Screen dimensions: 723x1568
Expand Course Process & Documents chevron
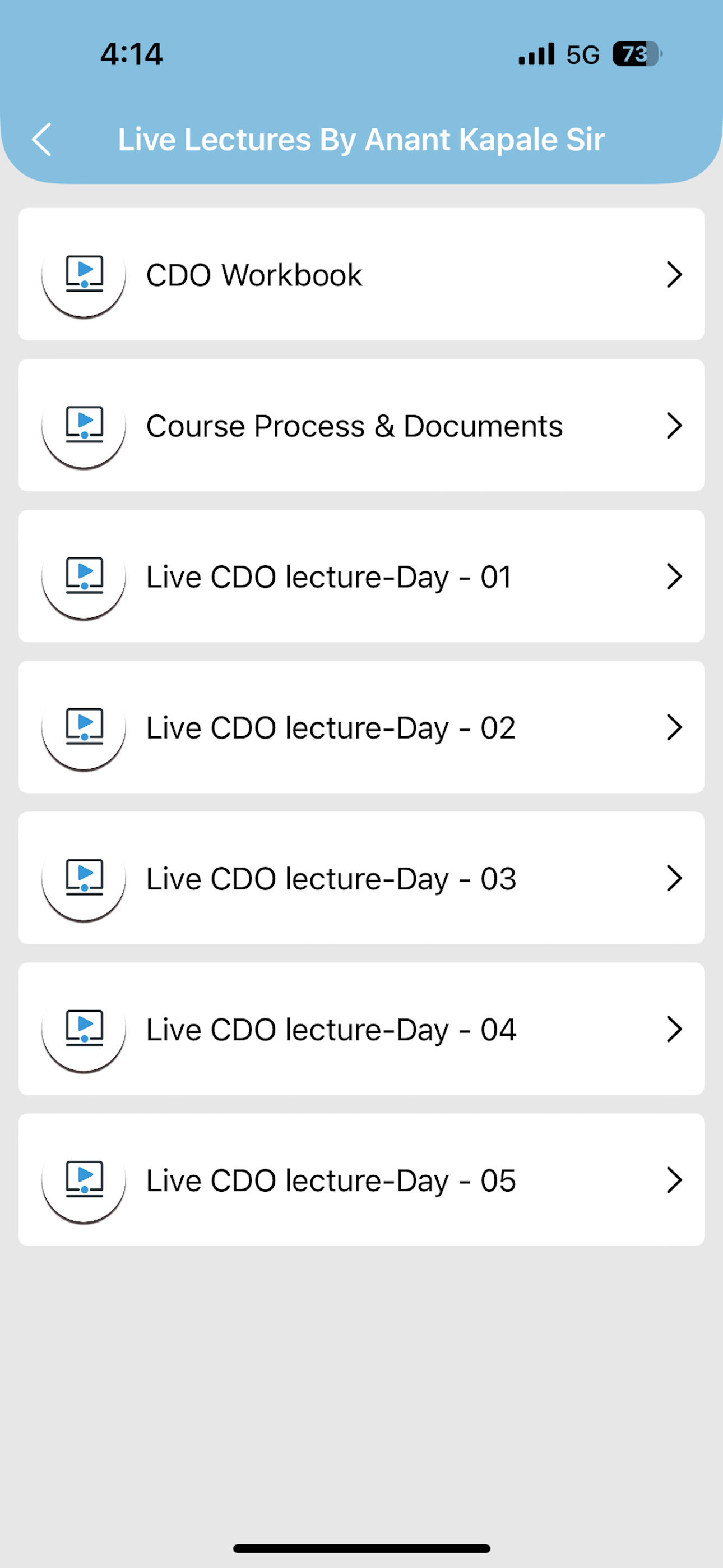coord(674,426)
